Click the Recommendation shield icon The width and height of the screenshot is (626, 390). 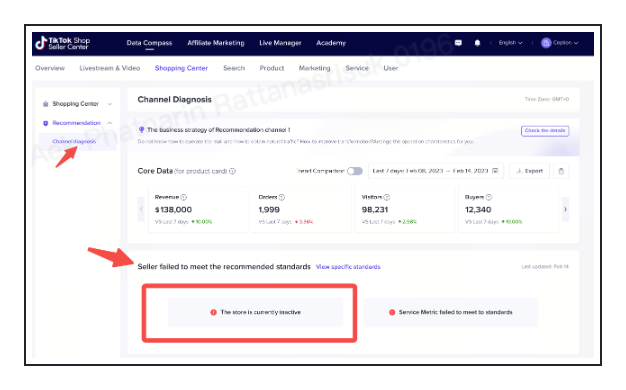point(46,123)
